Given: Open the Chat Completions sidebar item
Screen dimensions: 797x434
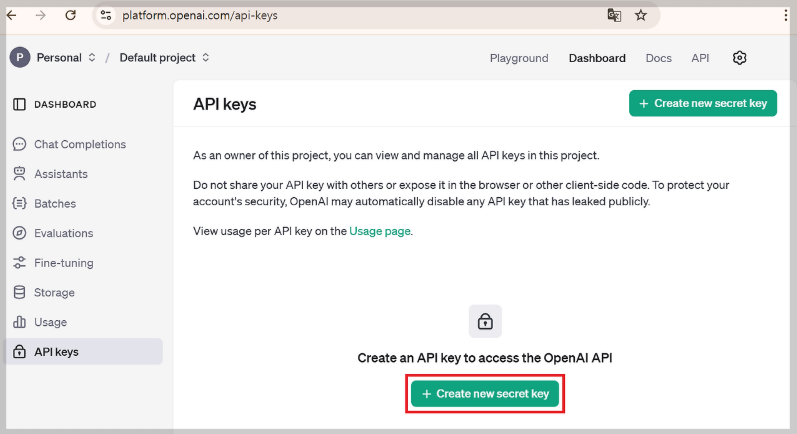Looking at the screenshot, I should (x=80, y=144).
